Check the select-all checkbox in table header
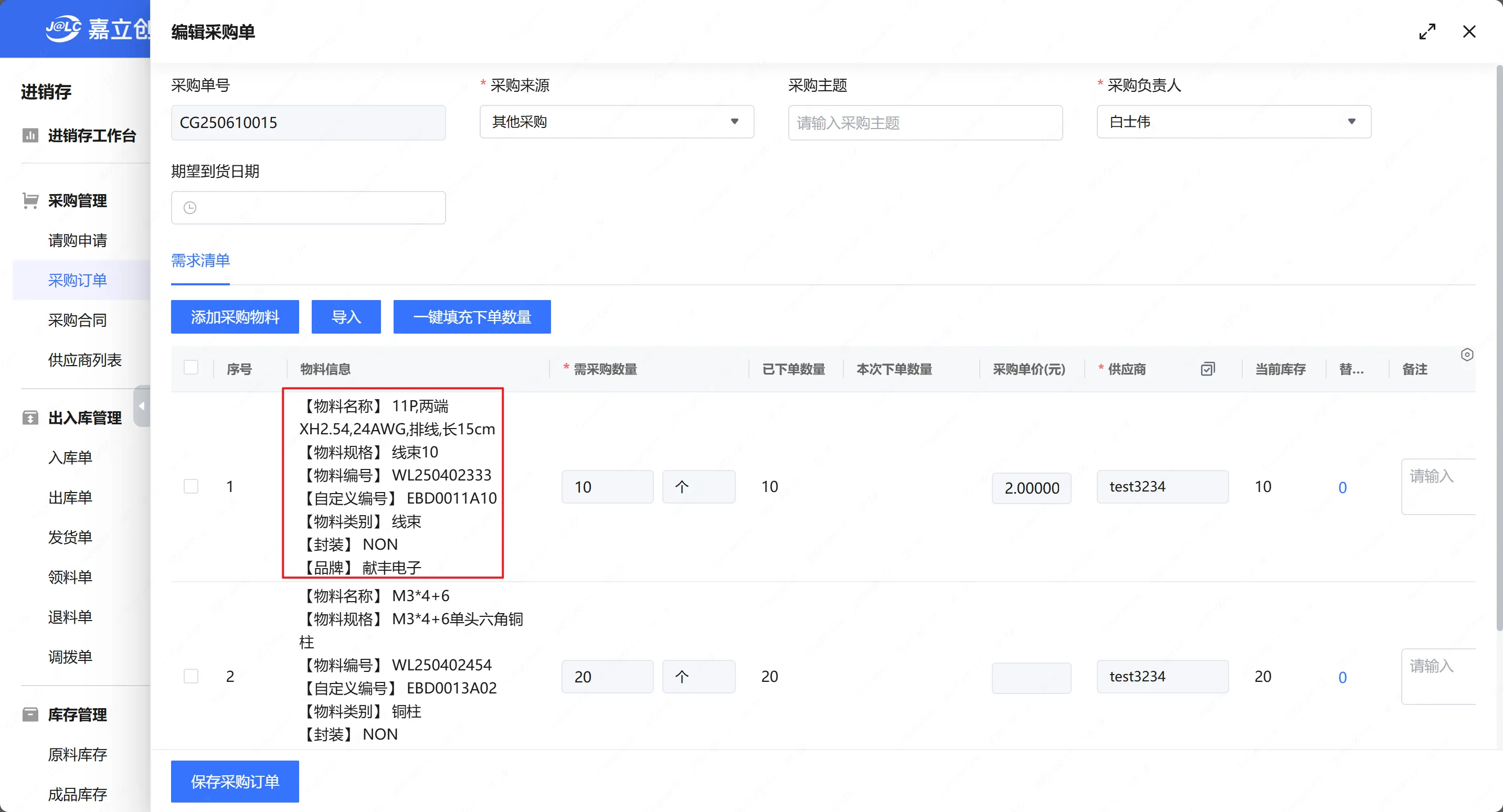 click(191, 368)
